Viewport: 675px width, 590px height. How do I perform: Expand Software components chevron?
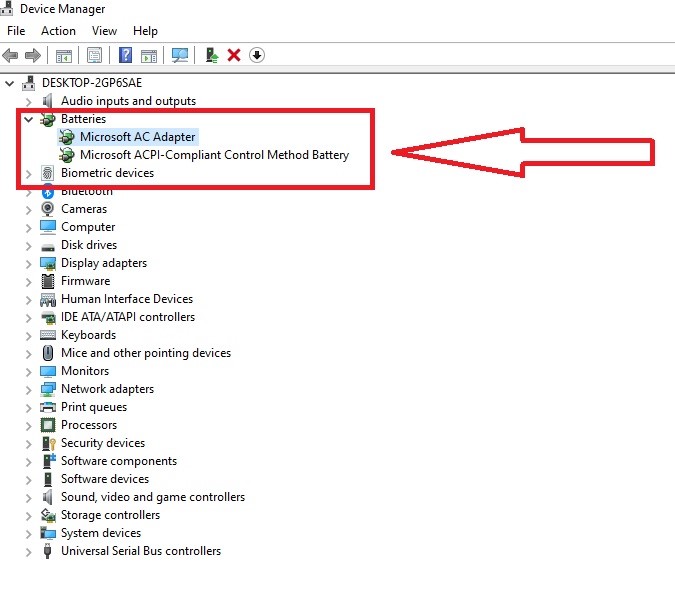(29, 462)
